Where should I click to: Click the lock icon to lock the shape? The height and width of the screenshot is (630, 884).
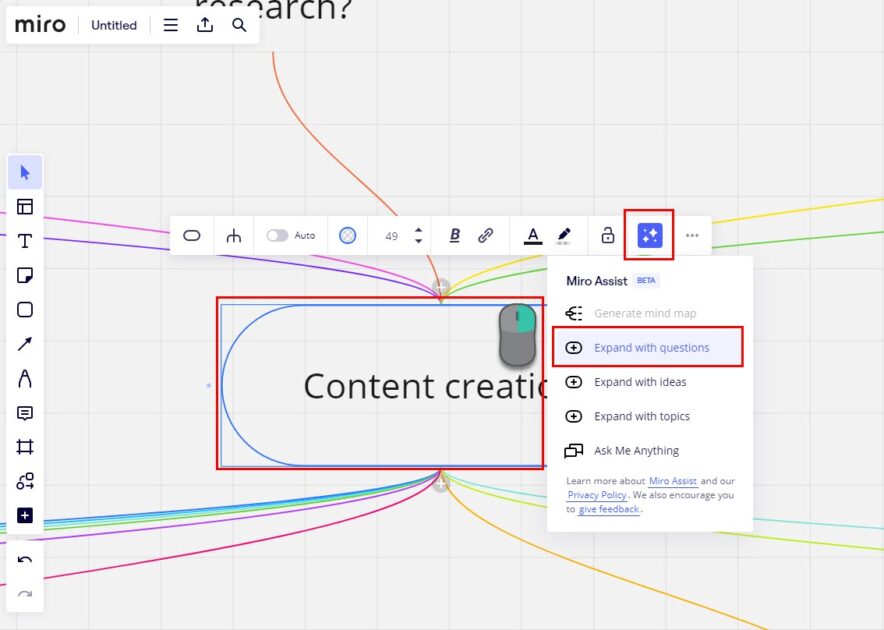tap(606, 235)
